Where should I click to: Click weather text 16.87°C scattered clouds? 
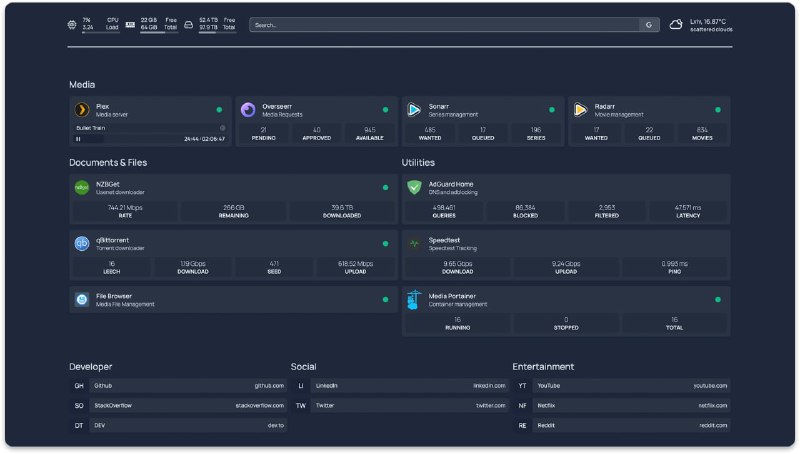711,25
